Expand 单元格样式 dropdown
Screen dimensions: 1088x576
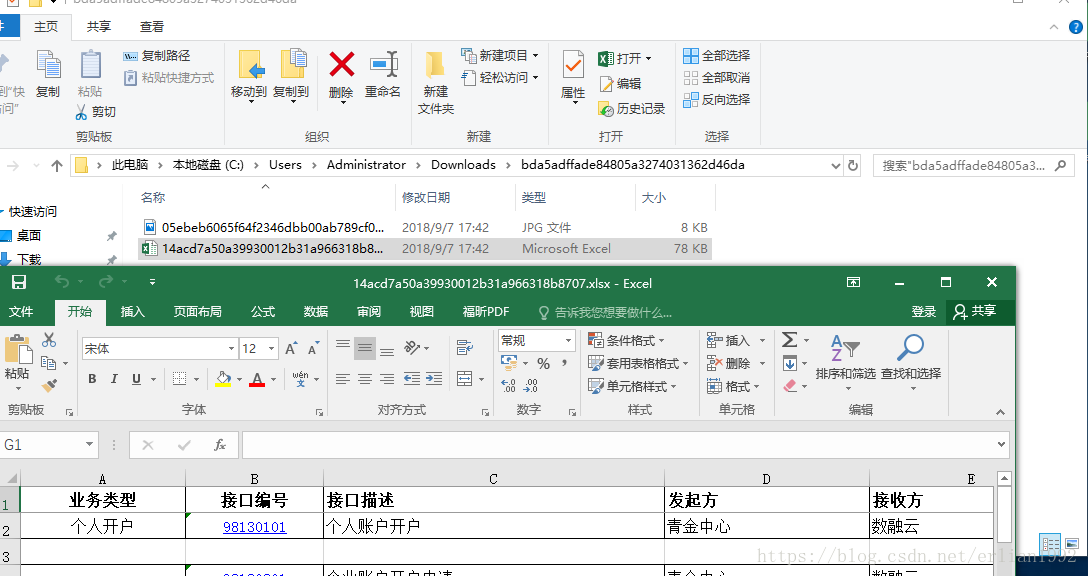pyautogui.click(x=673, y=386)
